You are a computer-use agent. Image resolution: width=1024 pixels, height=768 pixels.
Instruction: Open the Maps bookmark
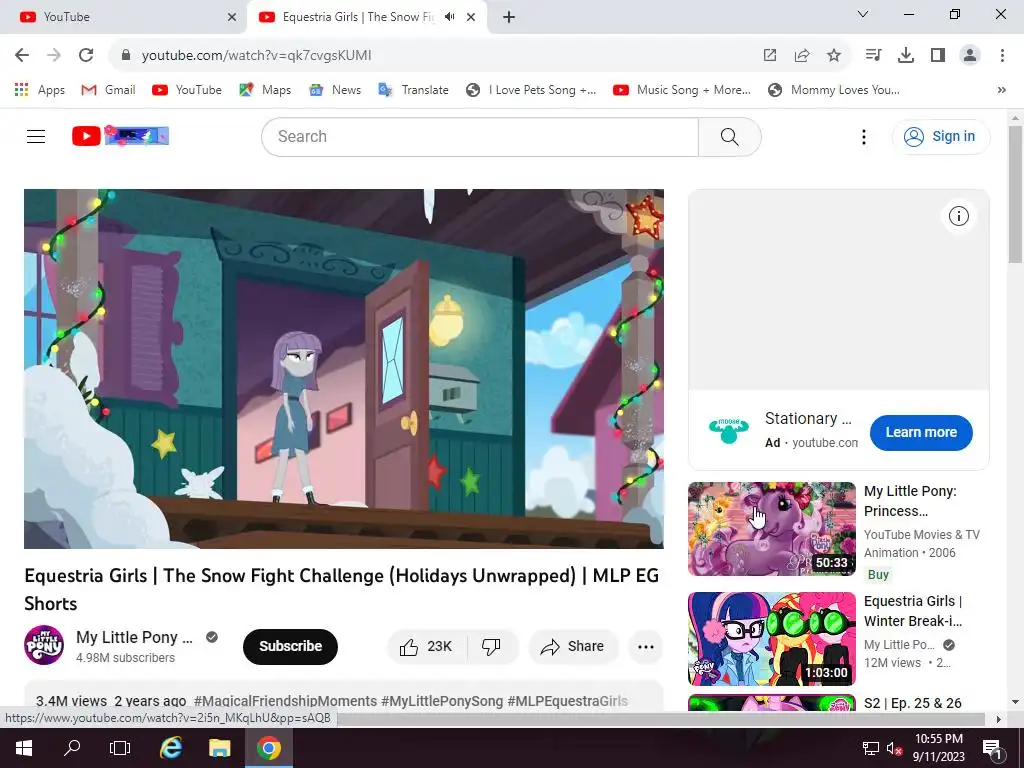coord(265,90)
